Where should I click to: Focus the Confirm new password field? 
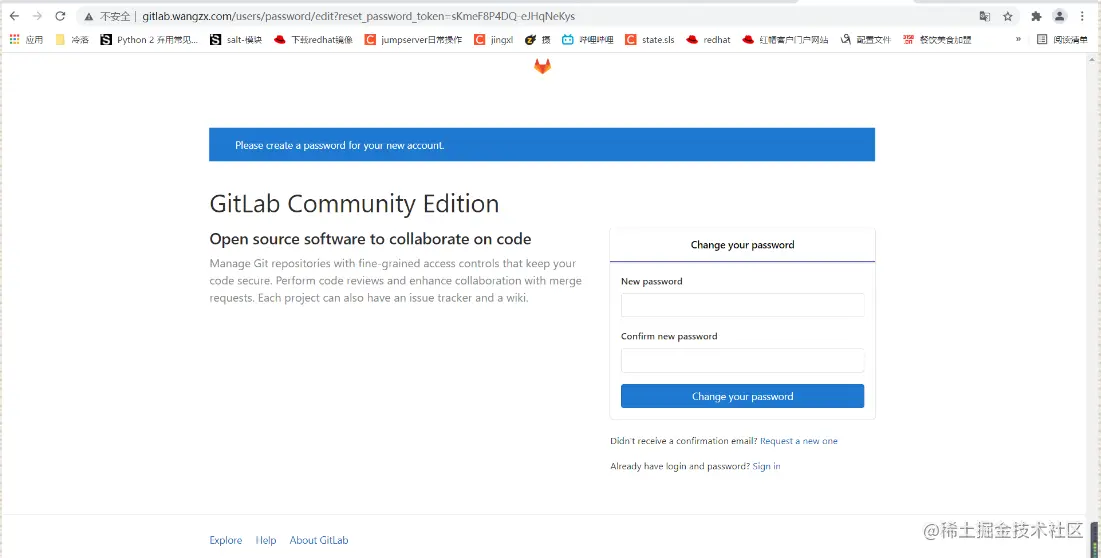(x=742, y=360)
